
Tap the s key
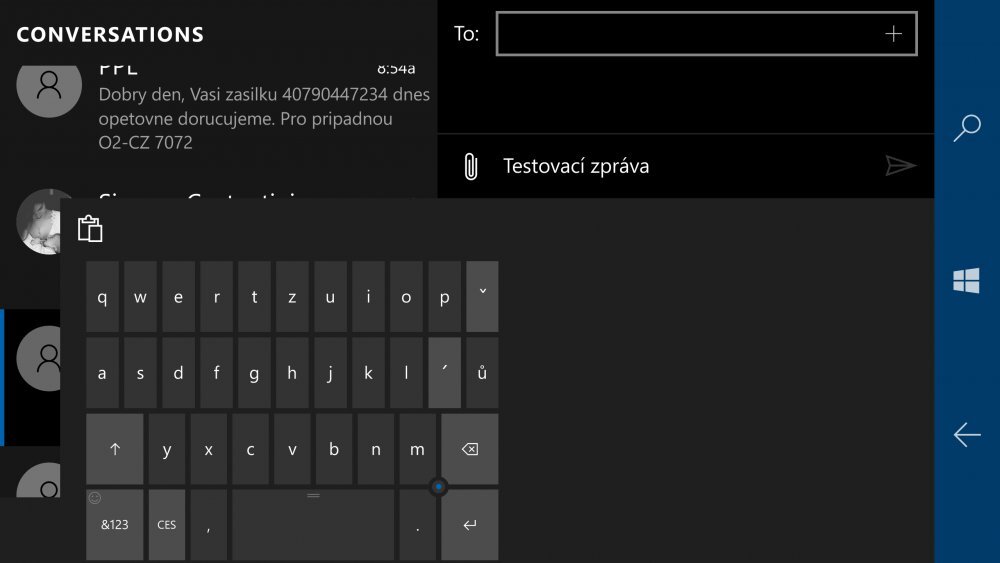pos(140,373)
